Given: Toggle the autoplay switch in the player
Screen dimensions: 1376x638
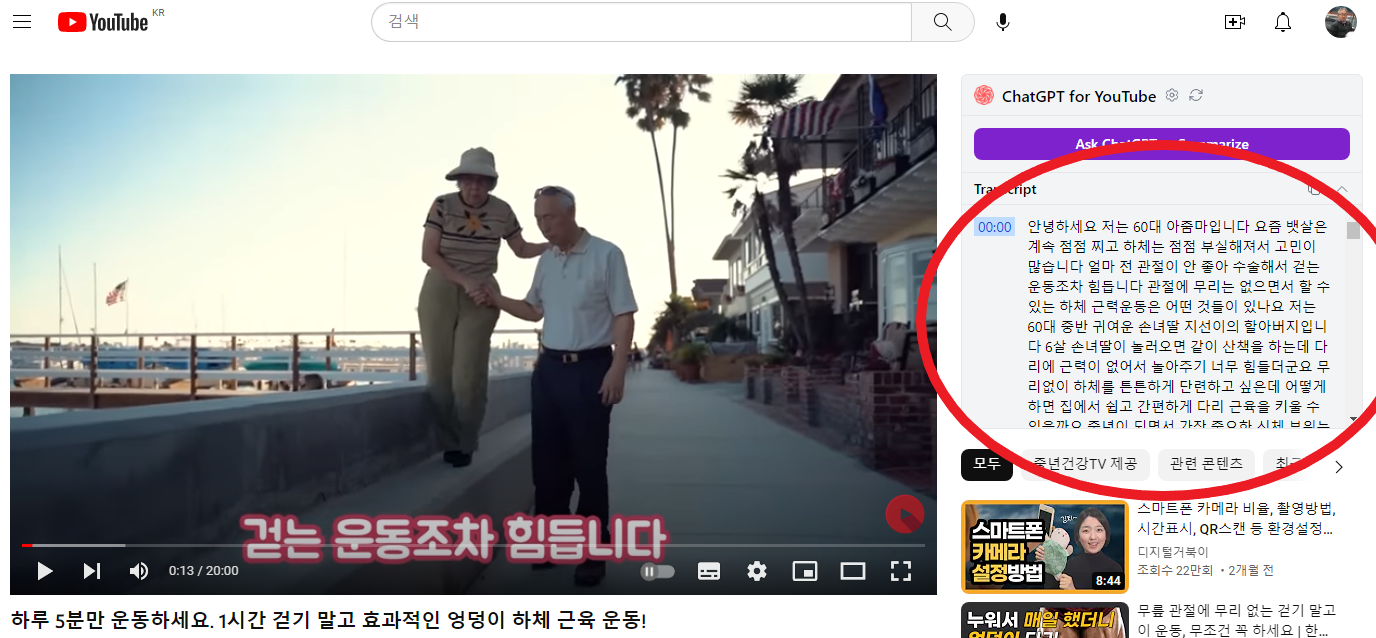Looking at the screenshot, I should pos(657,570).
